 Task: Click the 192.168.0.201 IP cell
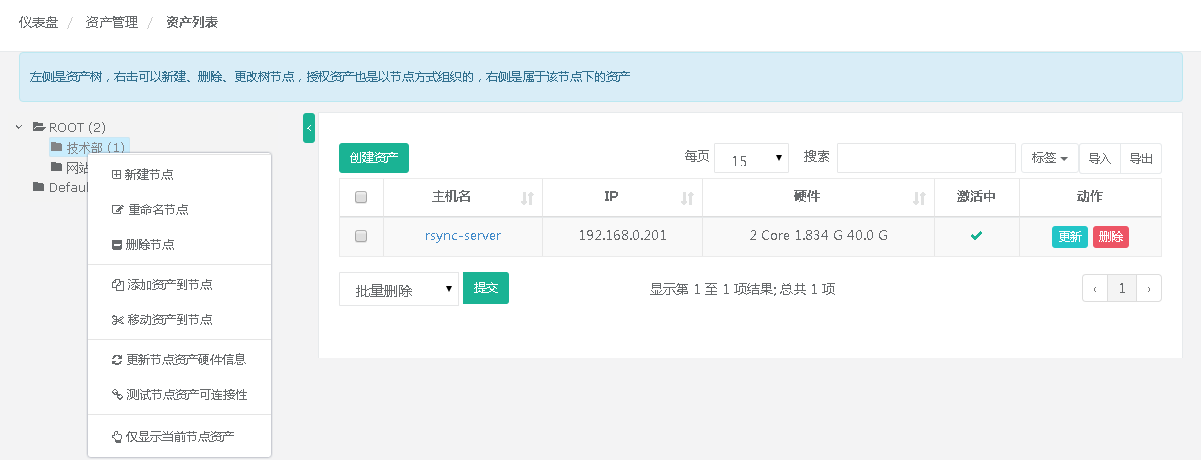point(622,236)
